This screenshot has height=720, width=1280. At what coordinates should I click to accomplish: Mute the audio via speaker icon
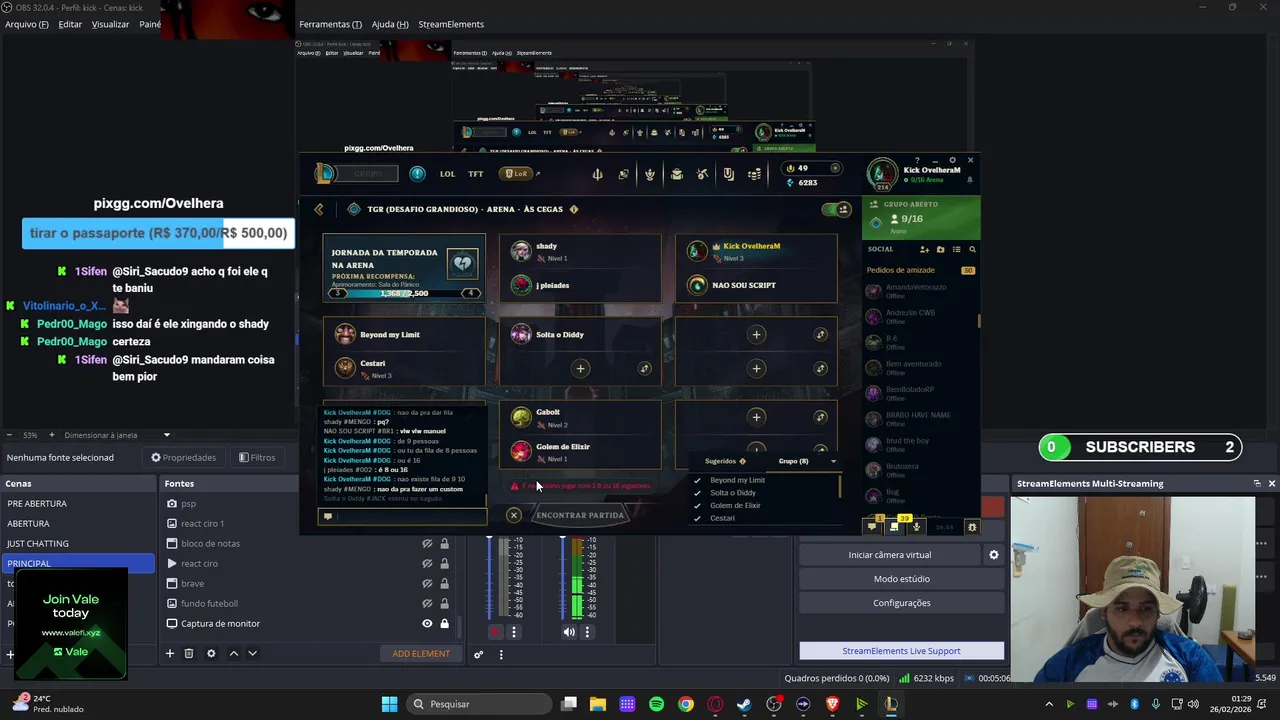coord(569,632)
